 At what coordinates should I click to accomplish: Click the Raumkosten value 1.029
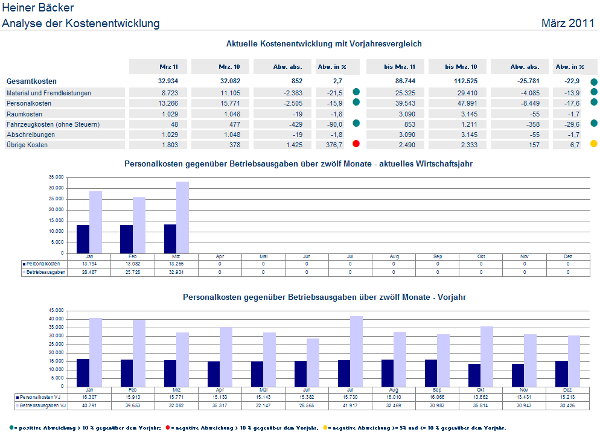[x=170, y=114]
